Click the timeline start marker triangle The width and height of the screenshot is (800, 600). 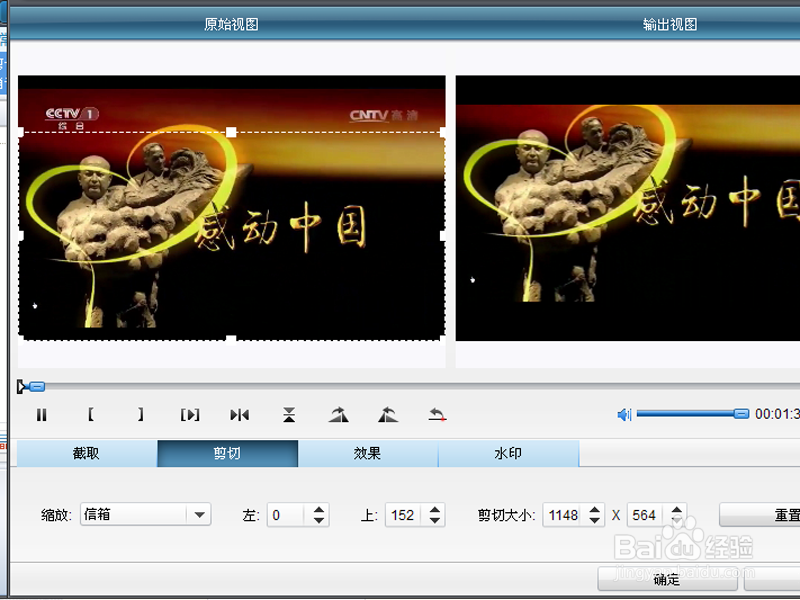21,387
